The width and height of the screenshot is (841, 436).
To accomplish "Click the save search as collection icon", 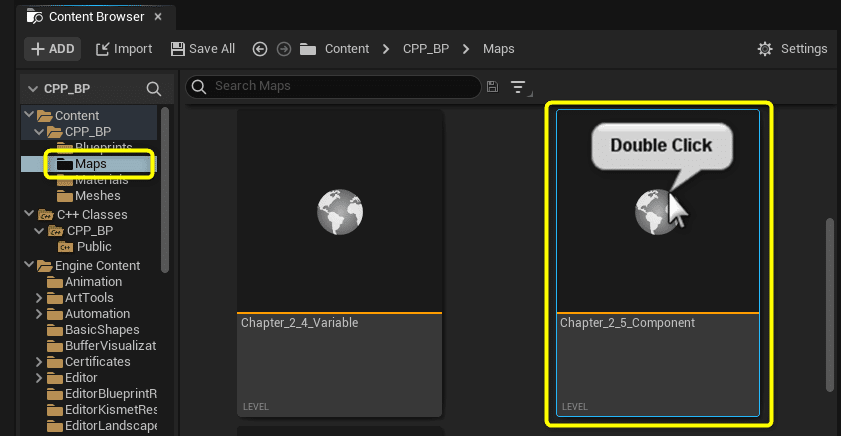I will click(x=492, y=86).
